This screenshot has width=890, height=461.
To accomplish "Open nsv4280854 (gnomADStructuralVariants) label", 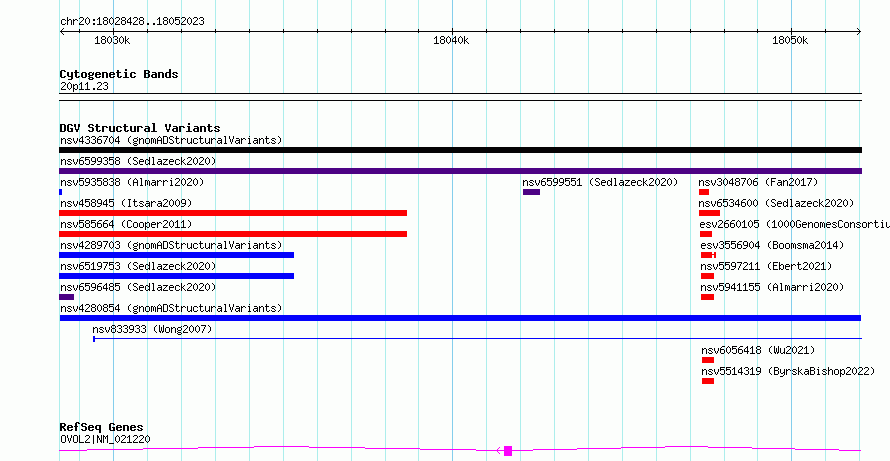I will click(171, 308).
